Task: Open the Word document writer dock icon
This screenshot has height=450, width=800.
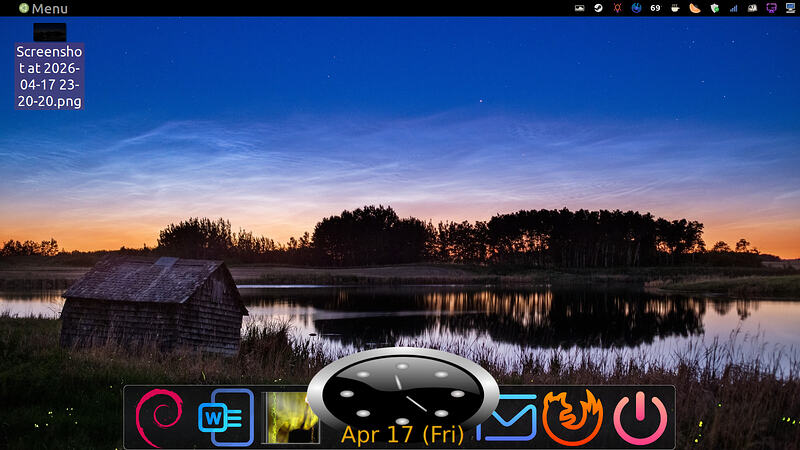Action: click(x=226, y=417)
